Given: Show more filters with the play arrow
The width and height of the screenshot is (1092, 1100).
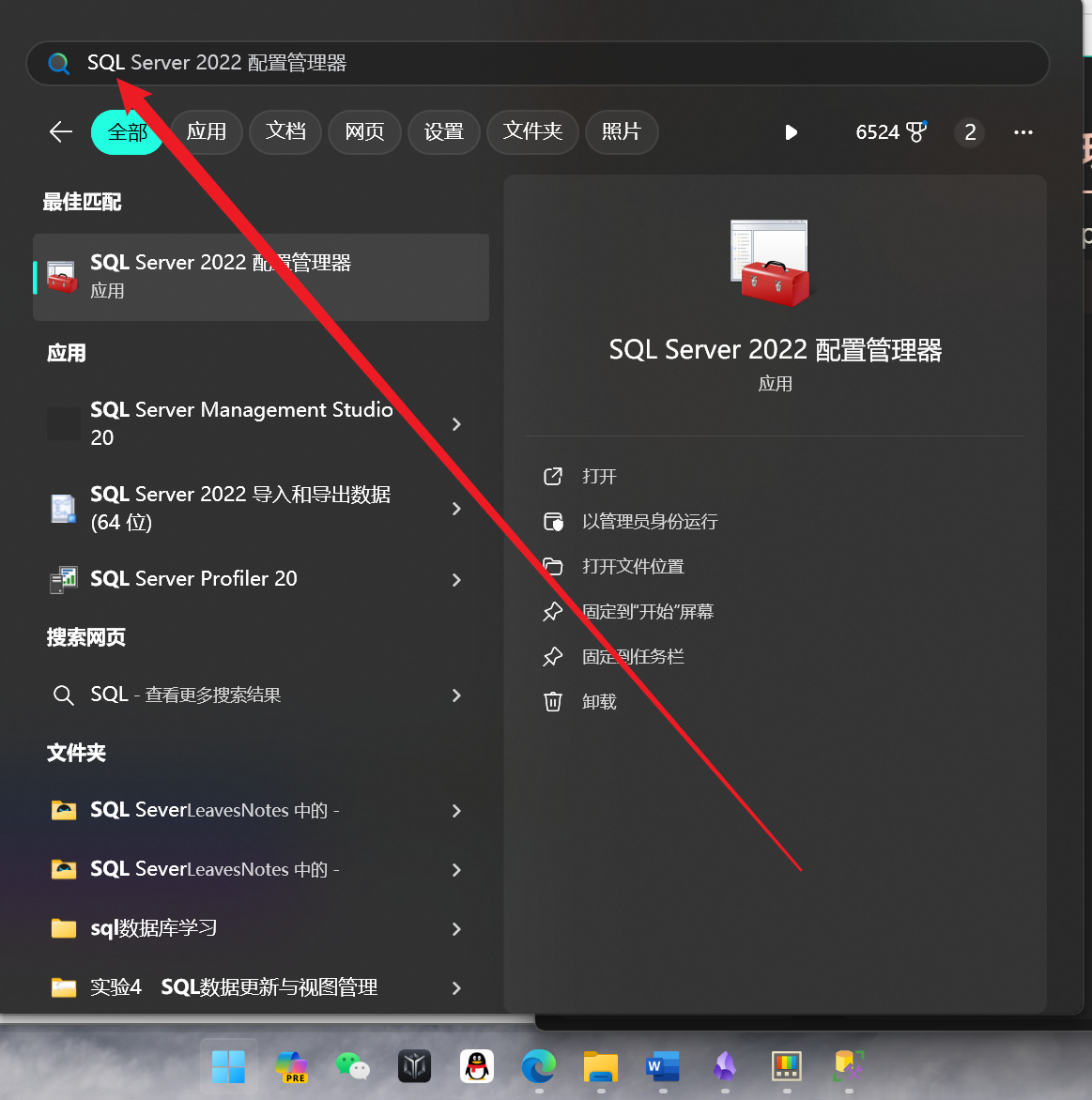Looking at the screenshot, I should (791, 132).
